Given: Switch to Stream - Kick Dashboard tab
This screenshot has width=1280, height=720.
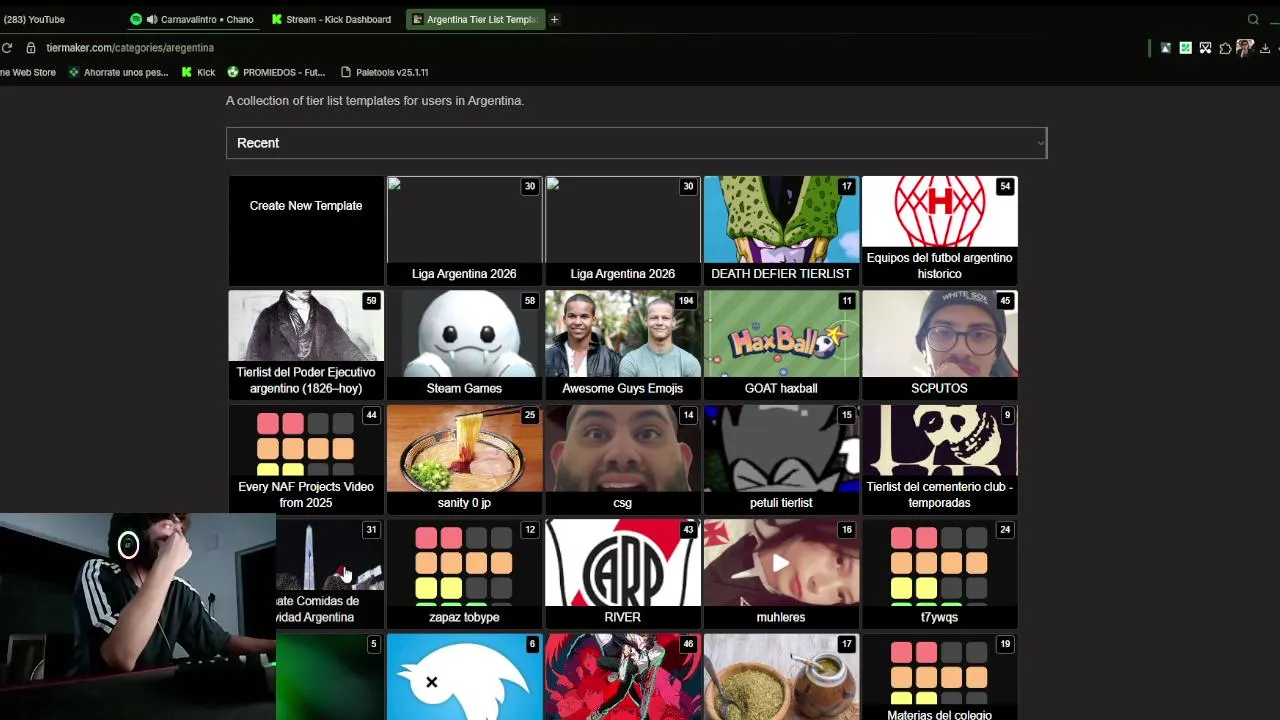Looking at the screenshot, I should 331,19.
